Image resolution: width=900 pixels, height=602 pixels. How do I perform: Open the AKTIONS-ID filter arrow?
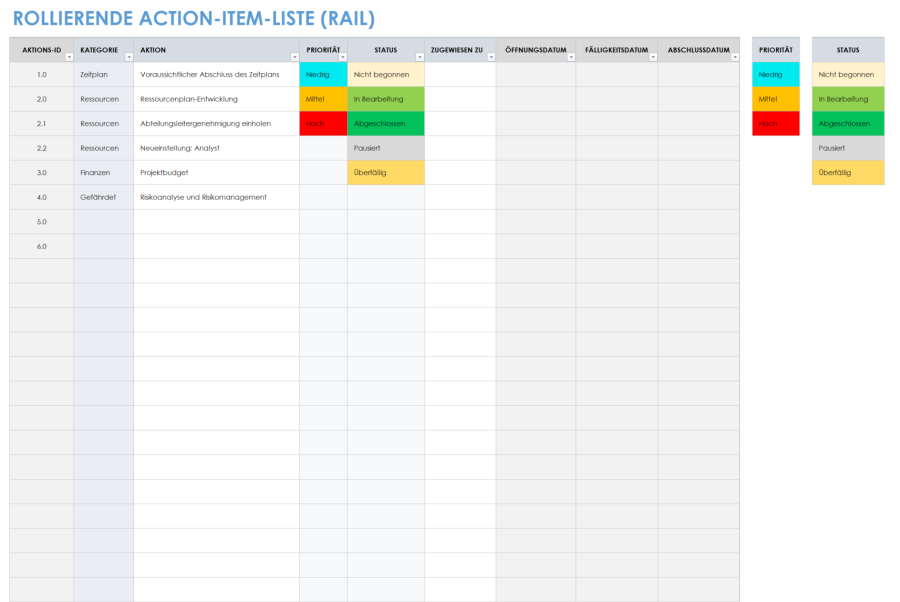67,57
